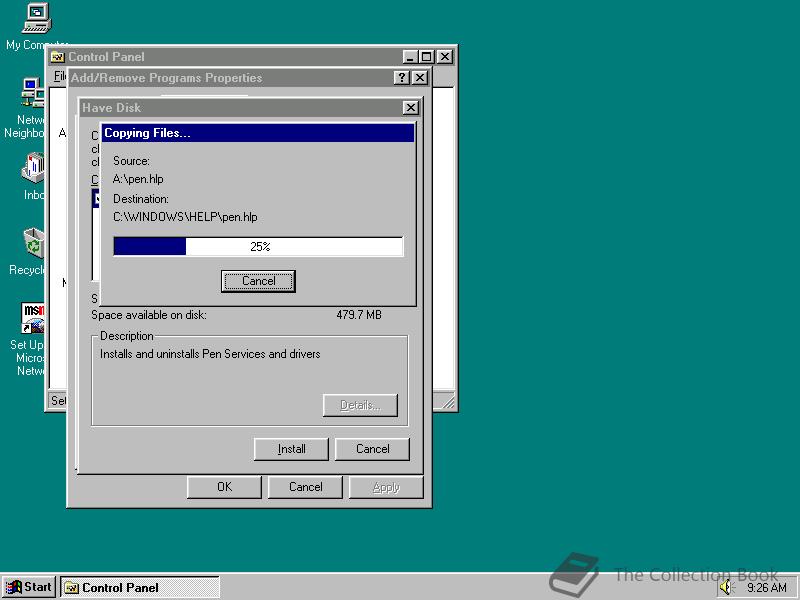This screenshot has height=600, width=800.
Task: Click destination path C:\WINDOWS\HELP\pen.hlp
Action: [185, 217]
